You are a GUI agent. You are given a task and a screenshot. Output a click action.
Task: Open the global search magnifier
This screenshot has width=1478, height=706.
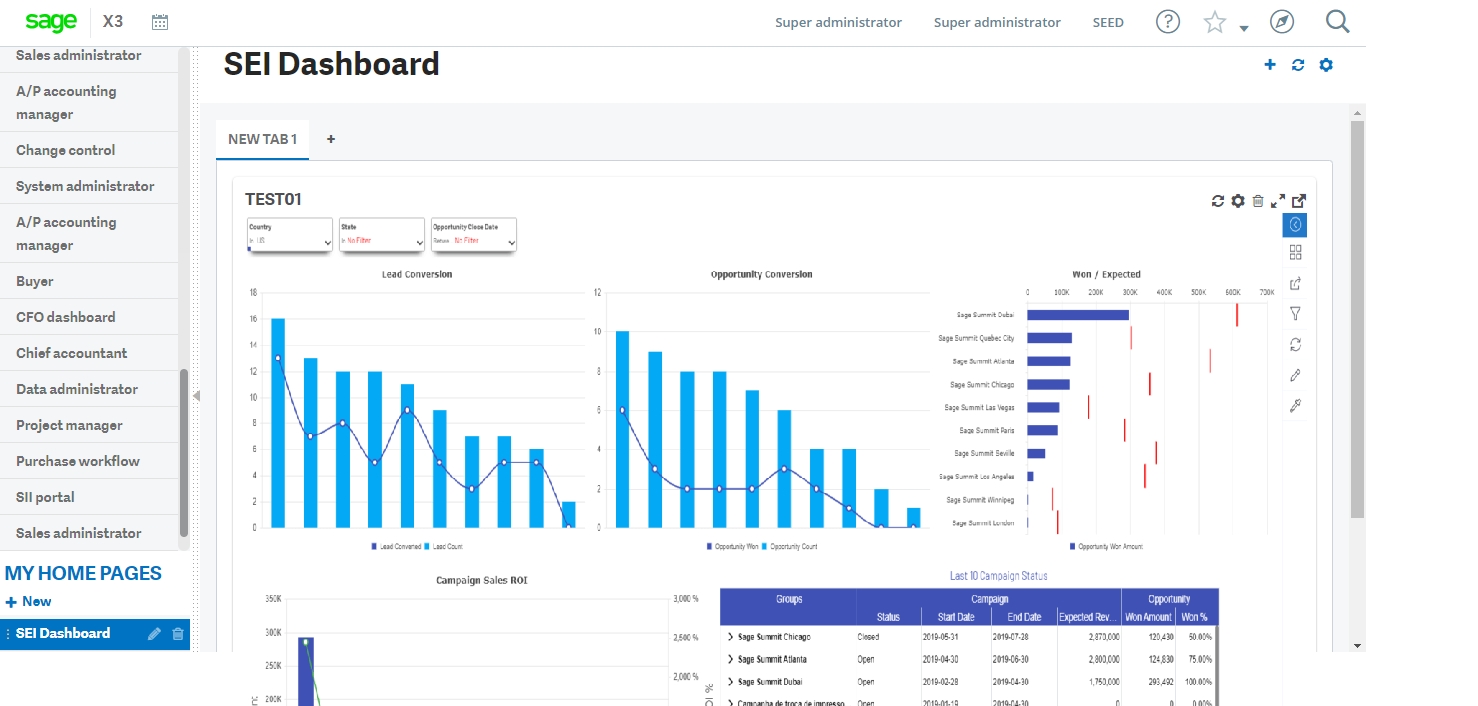click(1337, 21)
